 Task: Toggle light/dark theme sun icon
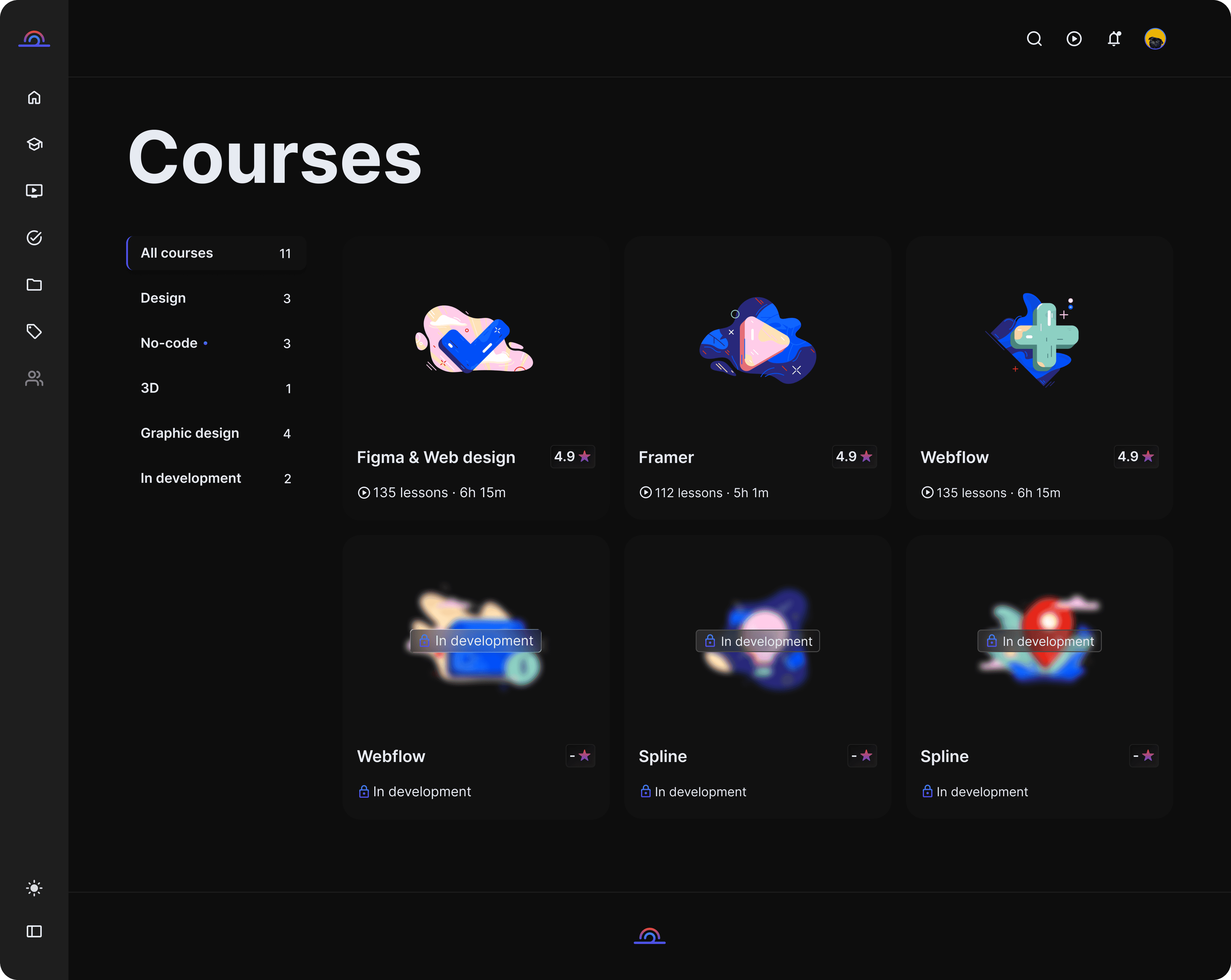click(34, 888)
